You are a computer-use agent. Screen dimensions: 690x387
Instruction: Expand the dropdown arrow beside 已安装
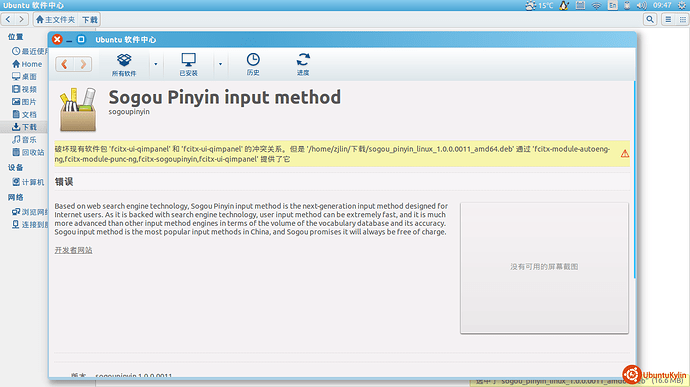[220, 64]
